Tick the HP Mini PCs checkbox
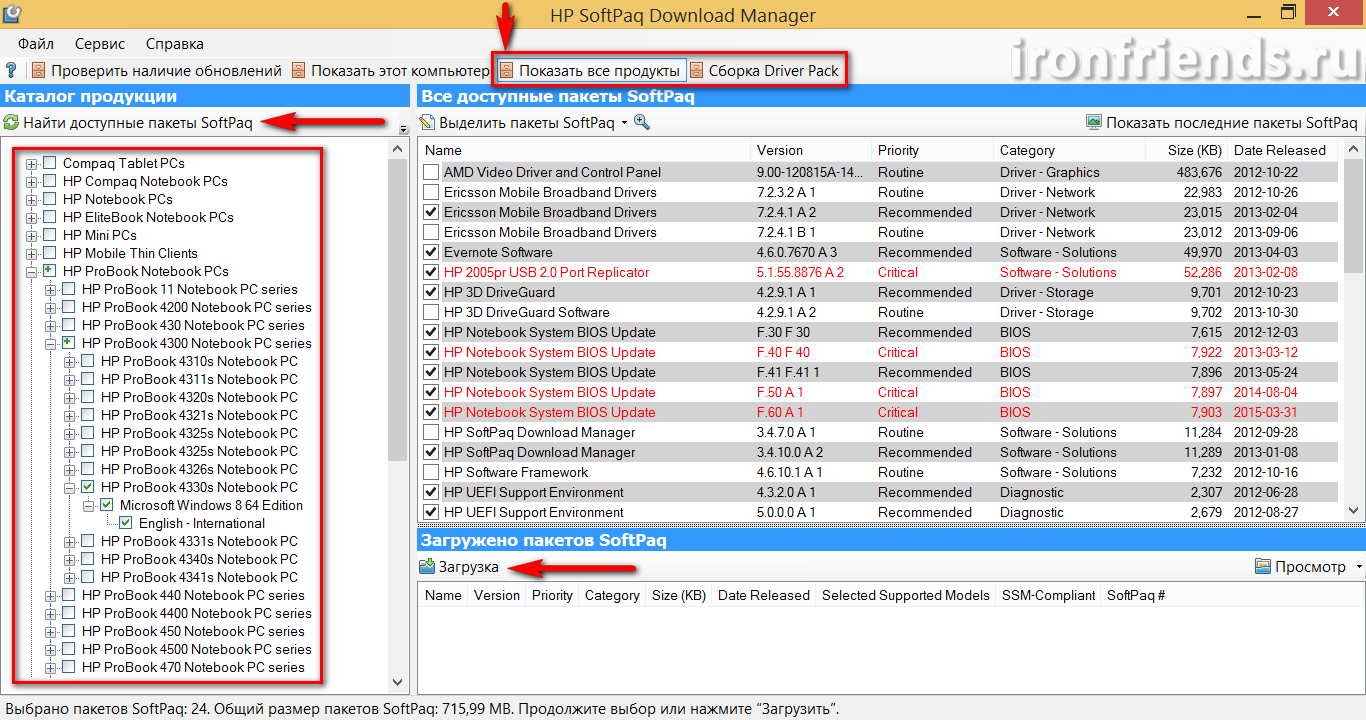Viewport: 1366px width, 720px height. [x=49, y=235]
